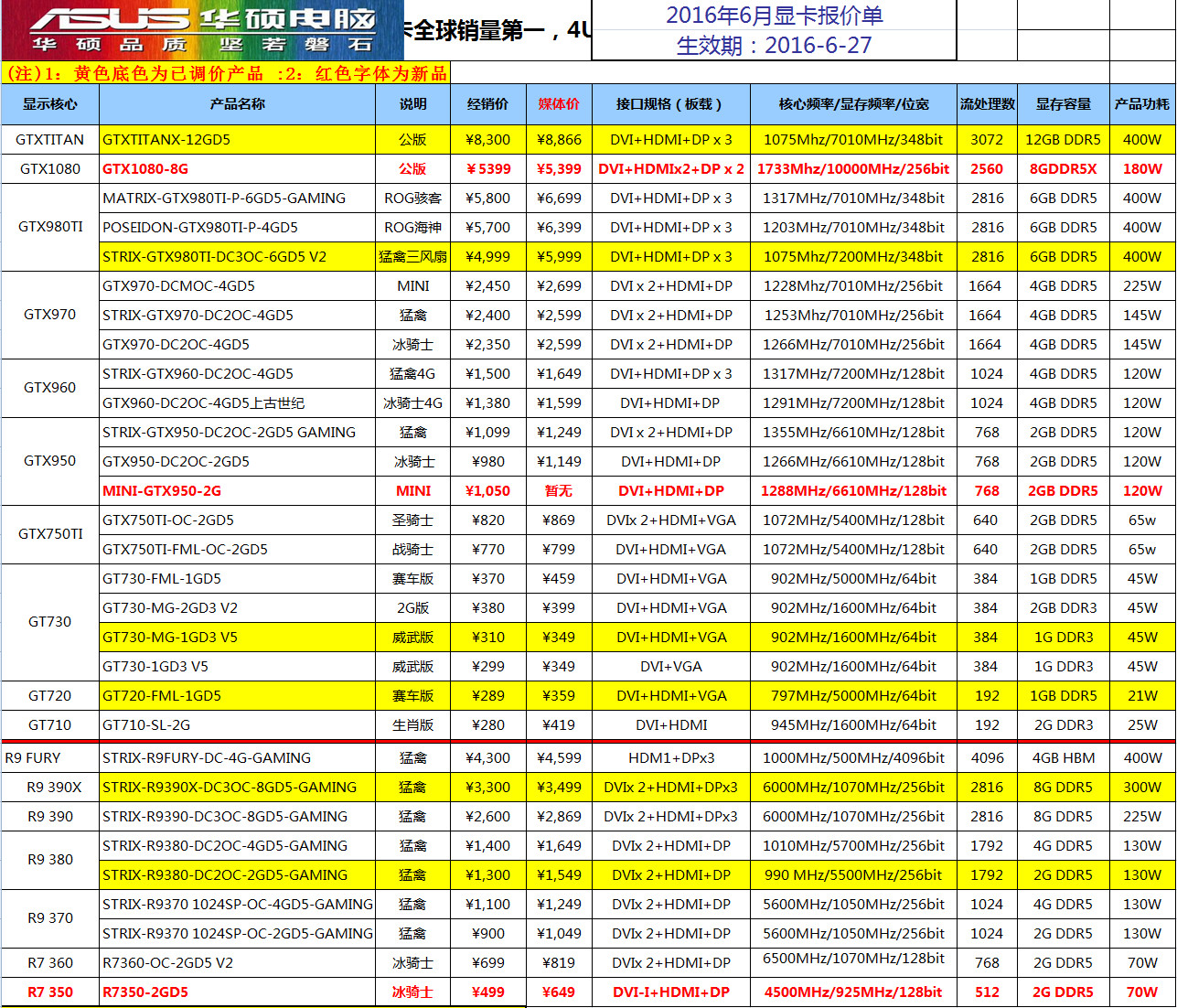Click the '核心频率/显存频率/位宽' header
The height and width of the screenshot is (1008, 1177).
click(854, 104)
